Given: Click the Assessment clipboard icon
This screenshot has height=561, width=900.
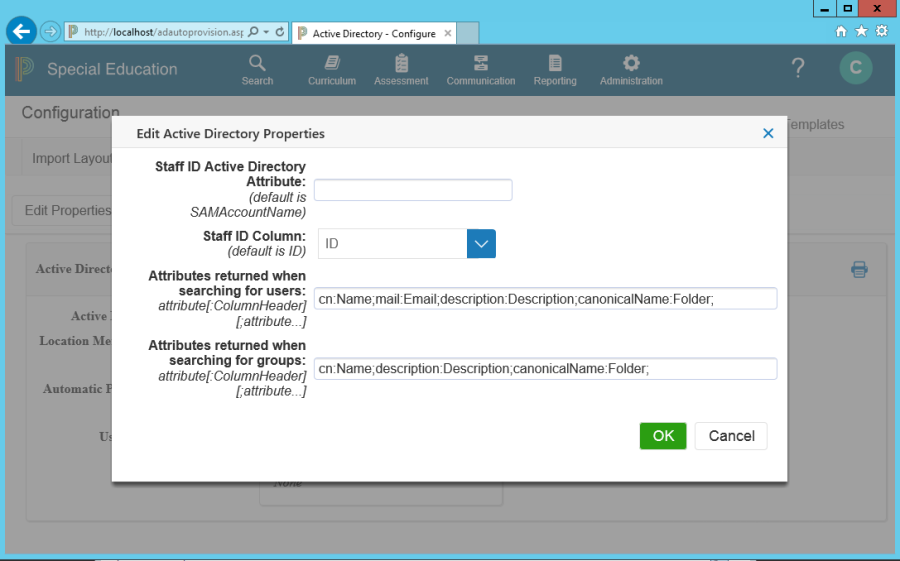Looking at the screenshot, I should tap(401, 64).
